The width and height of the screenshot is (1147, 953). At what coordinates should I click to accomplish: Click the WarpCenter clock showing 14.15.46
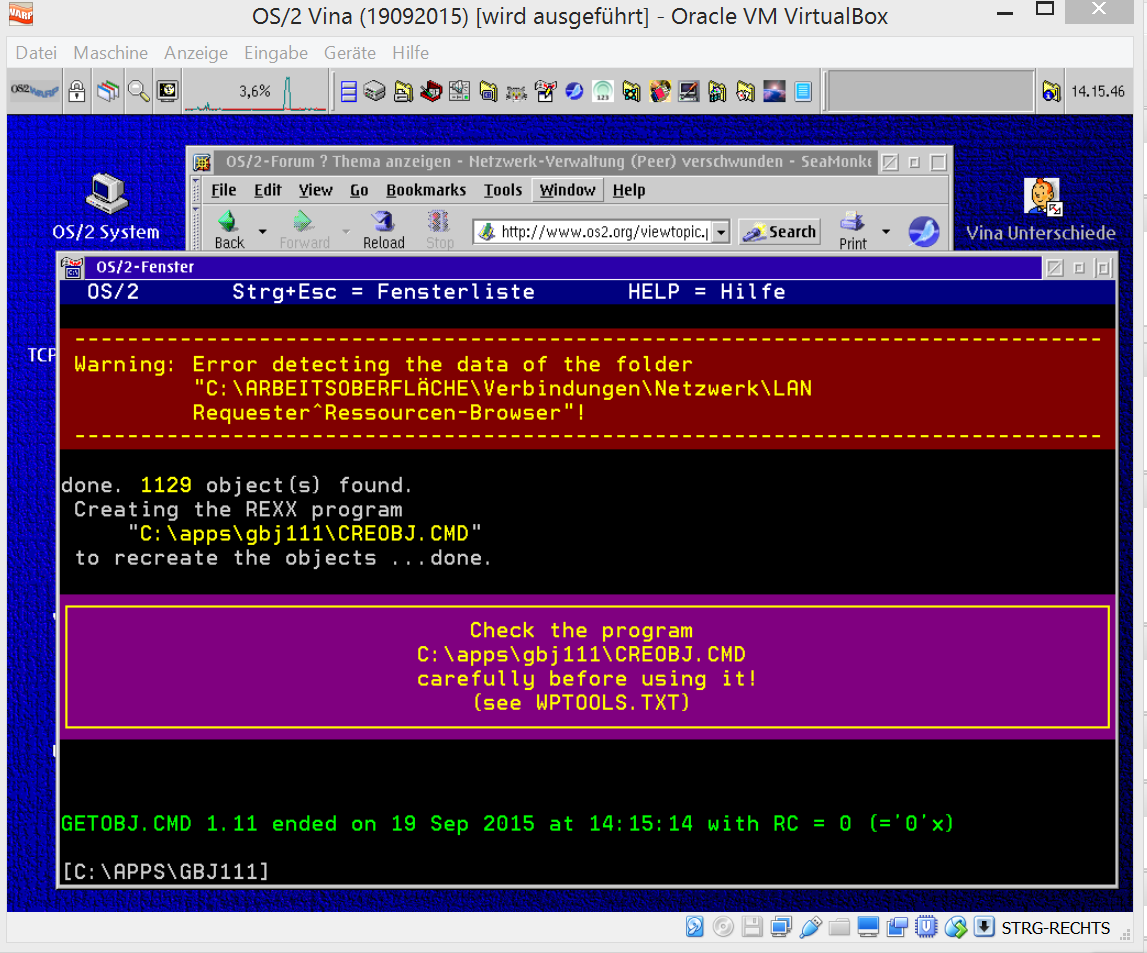[1098, 91]
